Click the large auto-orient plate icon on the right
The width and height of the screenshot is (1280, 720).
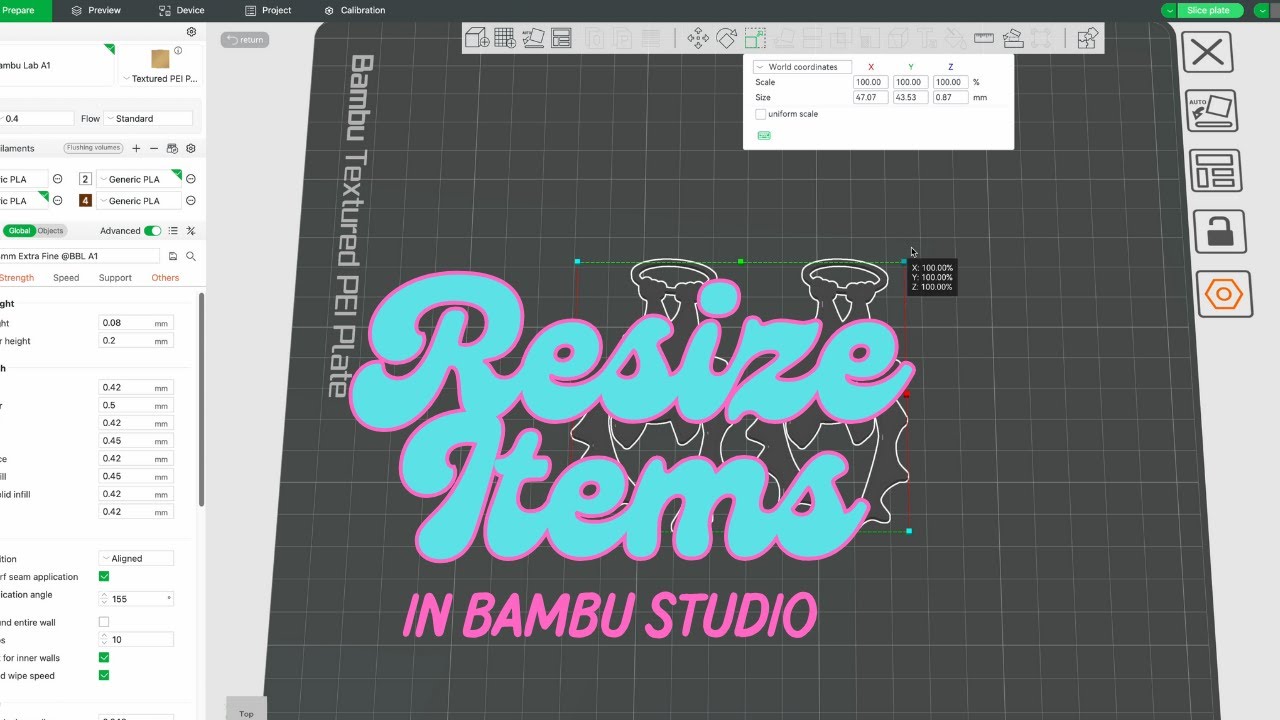click(1213, 111)
